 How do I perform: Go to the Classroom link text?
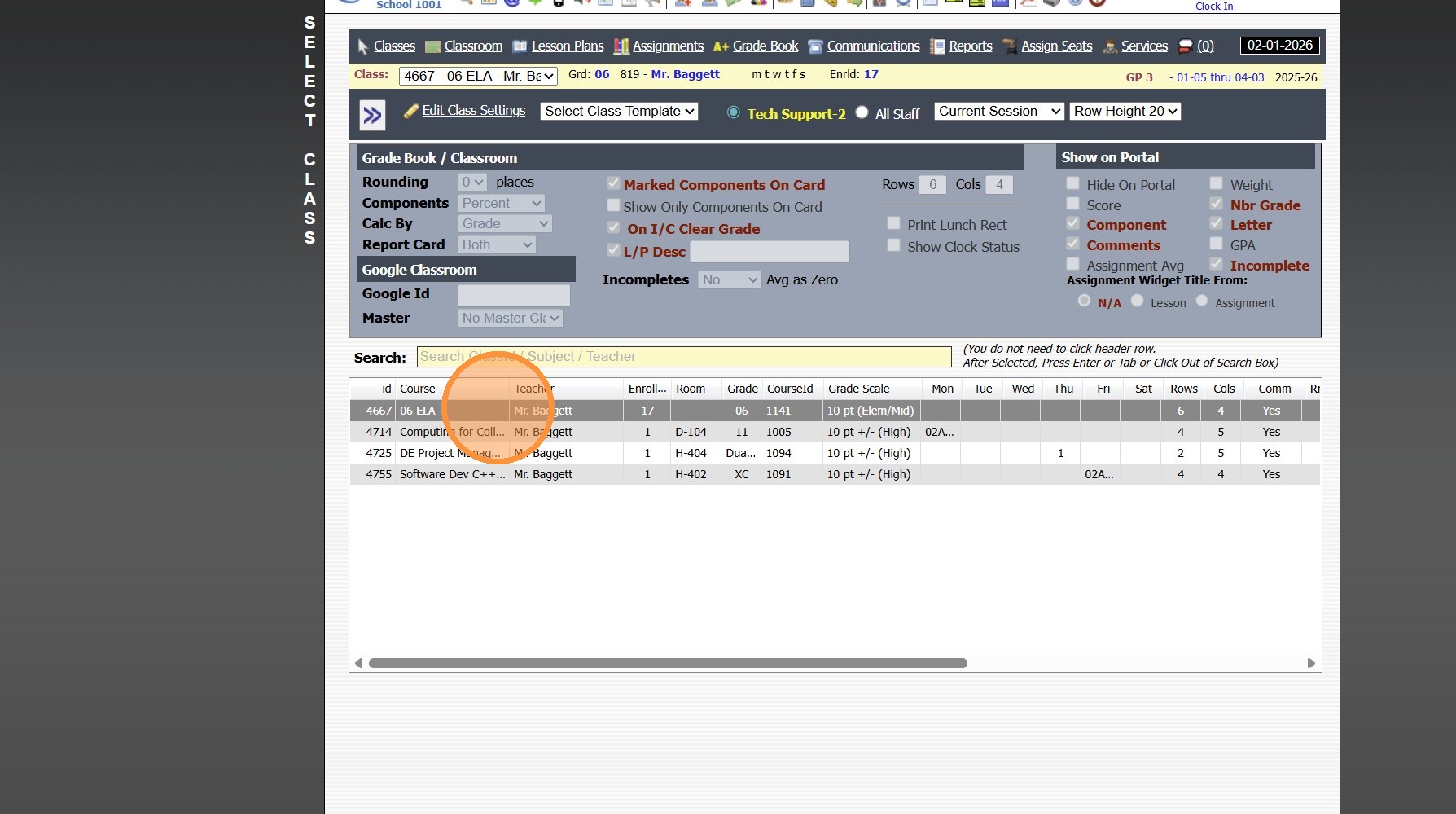click(x=473, y=46)
